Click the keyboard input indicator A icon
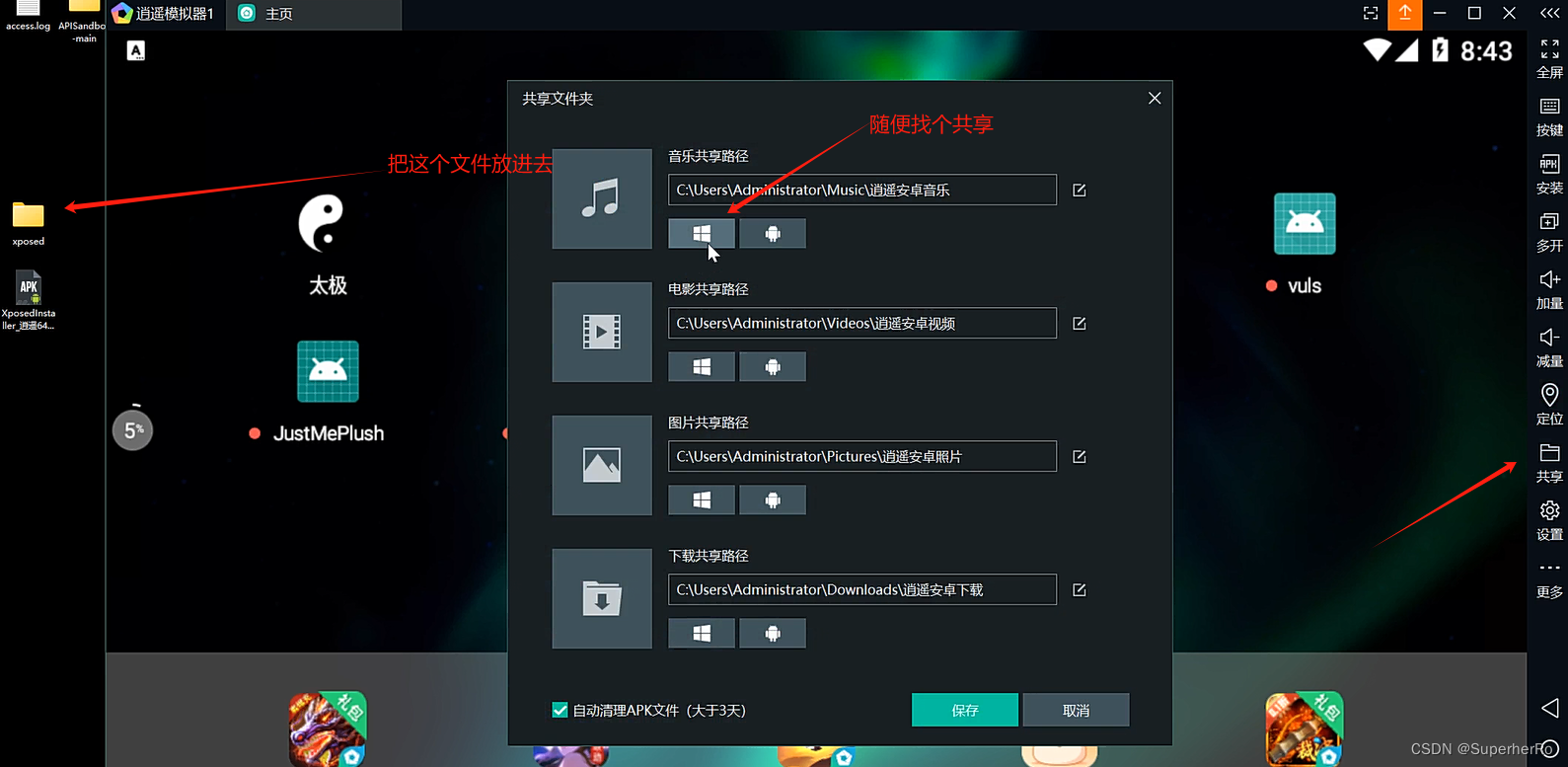Screen dimensions: 1568x767 tap(136, 51)
